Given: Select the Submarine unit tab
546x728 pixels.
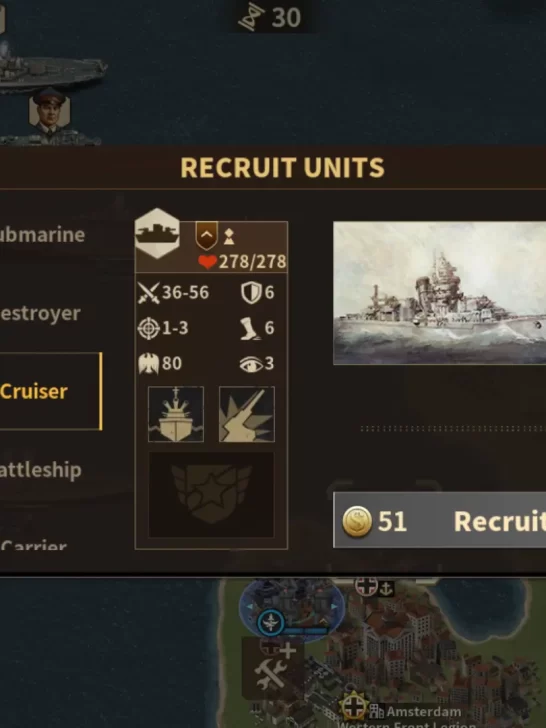Looking at the screenshot, I should coord(43,235).
